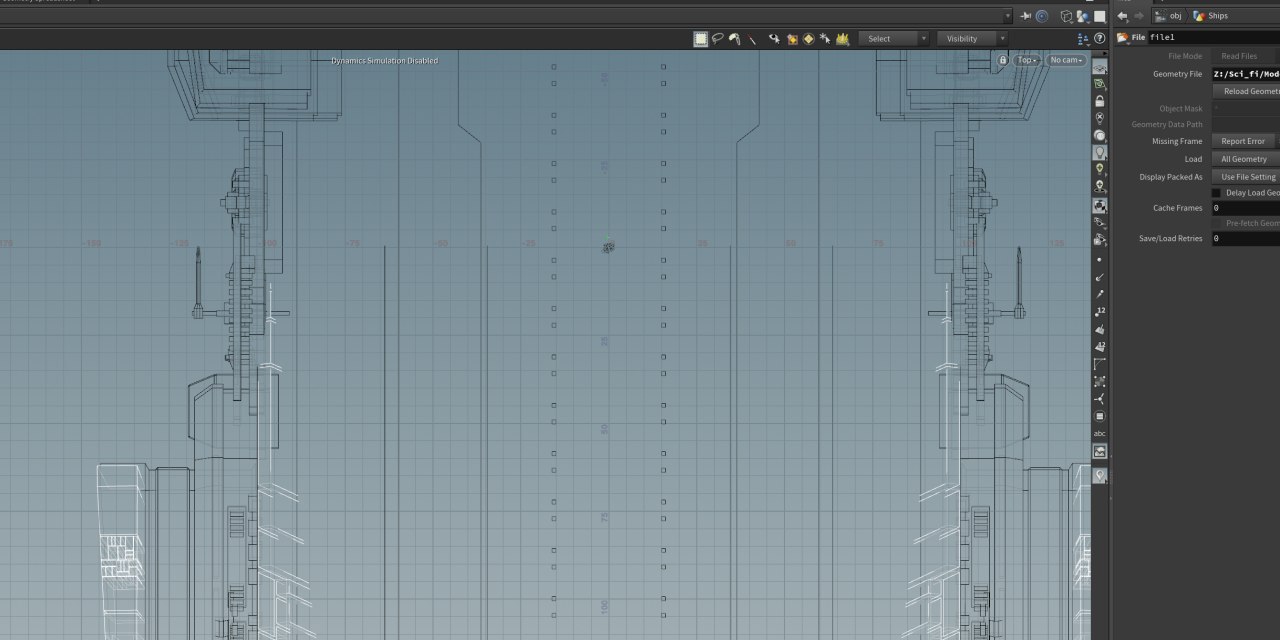Click the Cache Frames label
Viewport: 1280px width, 640px height.
[x=1178, y=208]
